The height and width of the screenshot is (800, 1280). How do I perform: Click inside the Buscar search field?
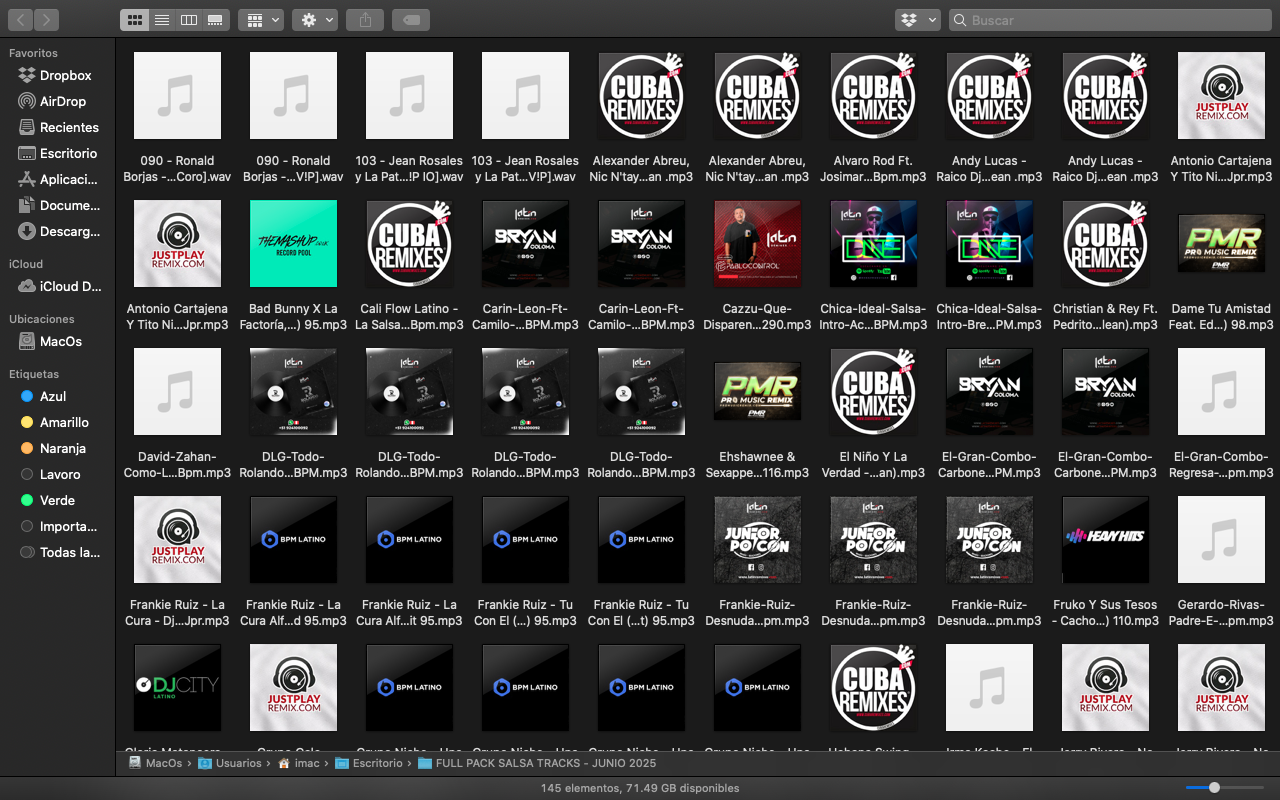[1110, 20]
